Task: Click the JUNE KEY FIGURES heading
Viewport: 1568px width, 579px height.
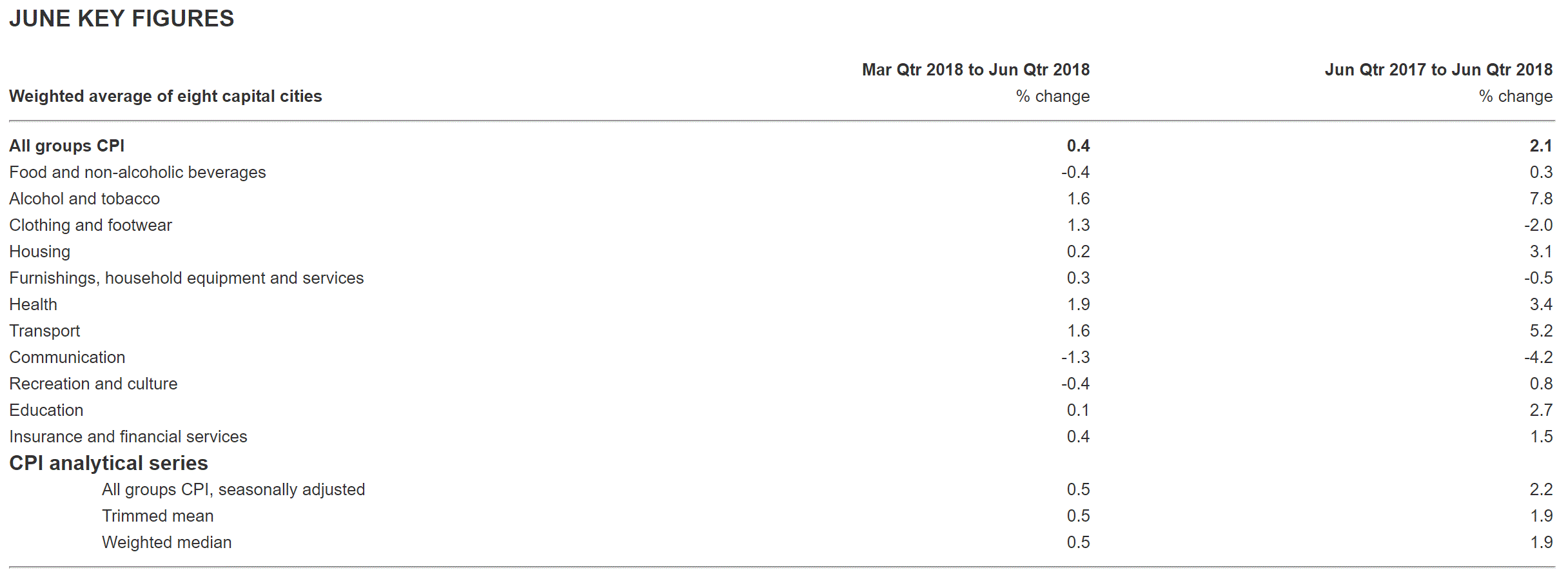Action: pyautogui.click(x=121, y=19)
